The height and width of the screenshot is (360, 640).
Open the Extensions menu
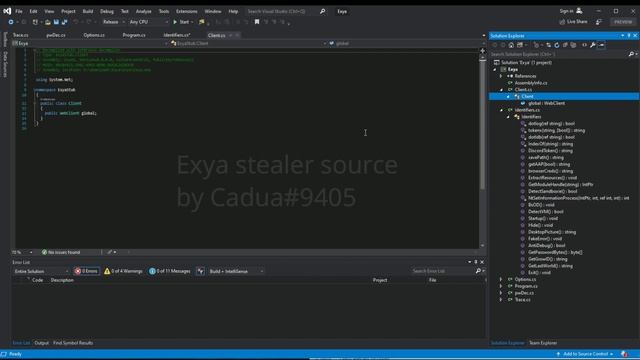click(x=187, y=11)
